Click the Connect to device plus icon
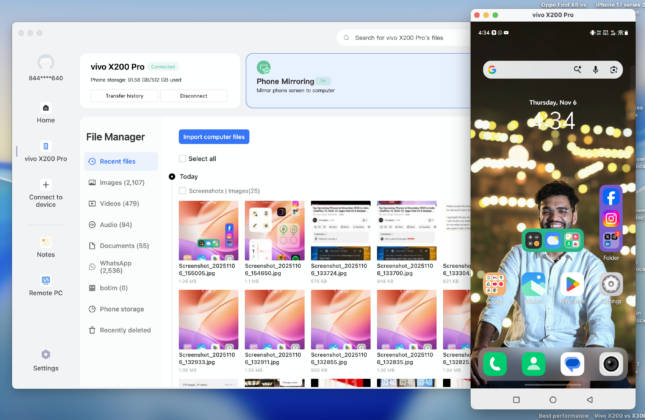 tap(45, 184)
